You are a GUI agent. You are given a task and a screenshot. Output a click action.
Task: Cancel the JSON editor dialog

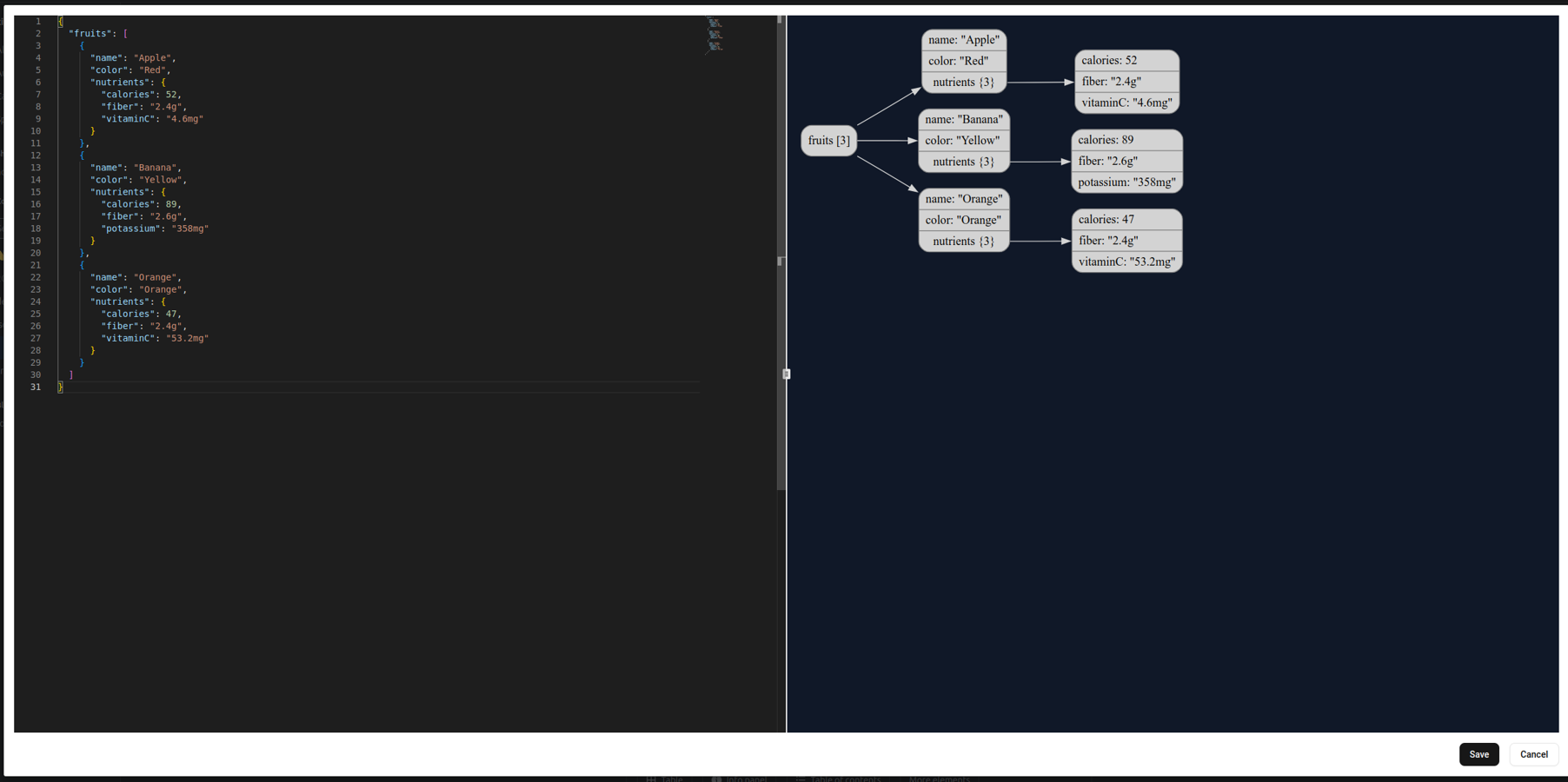1533,754
